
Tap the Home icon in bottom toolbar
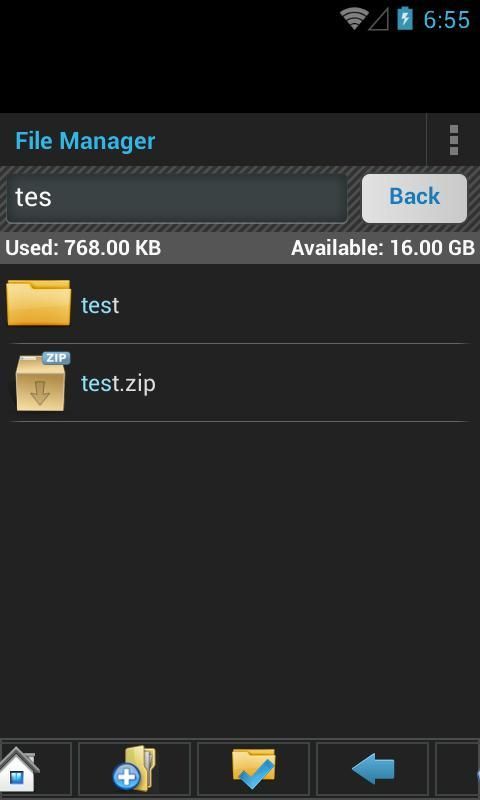20,769
